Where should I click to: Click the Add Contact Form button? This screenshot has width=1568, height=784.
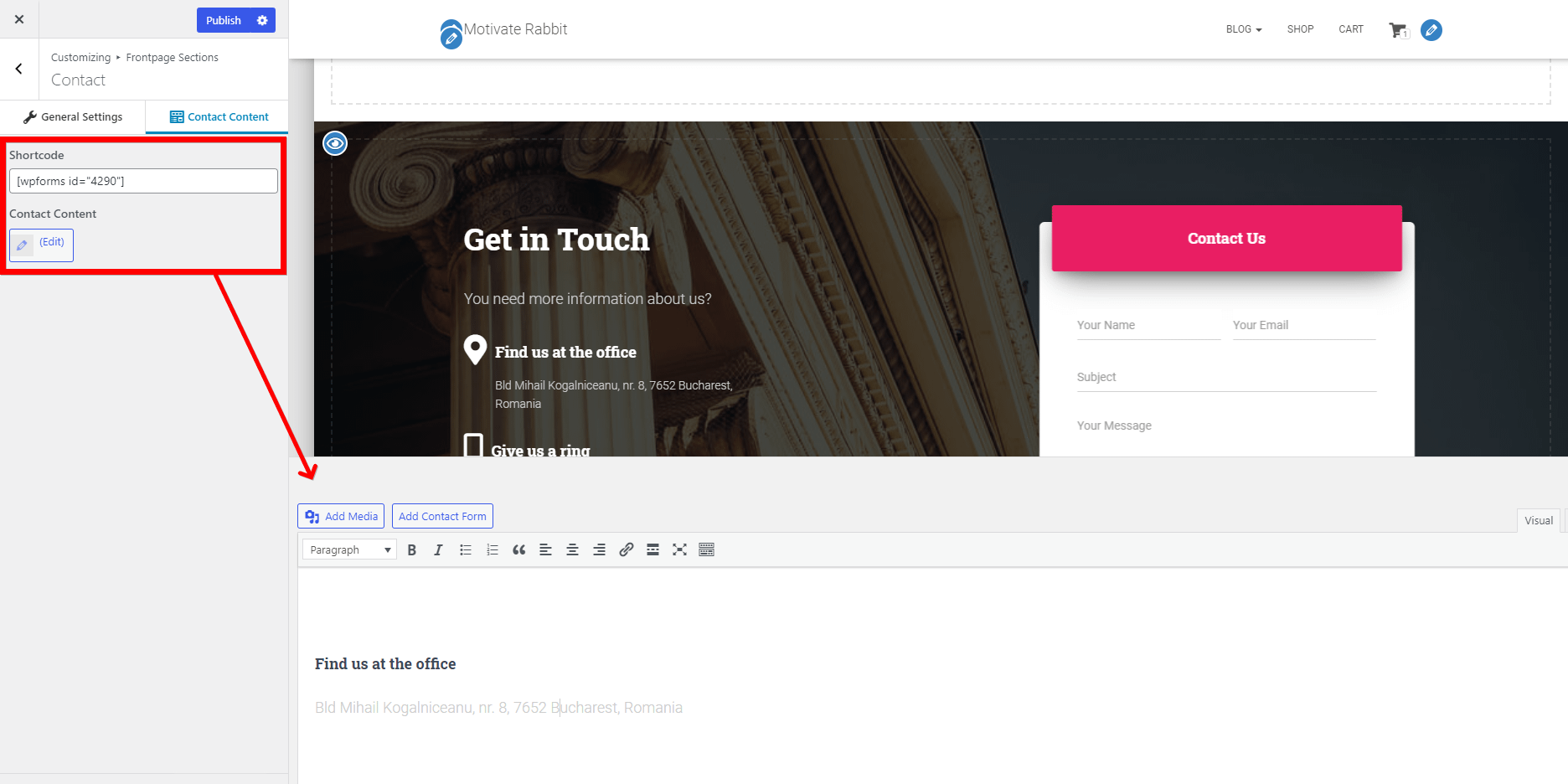click(442, 517)
